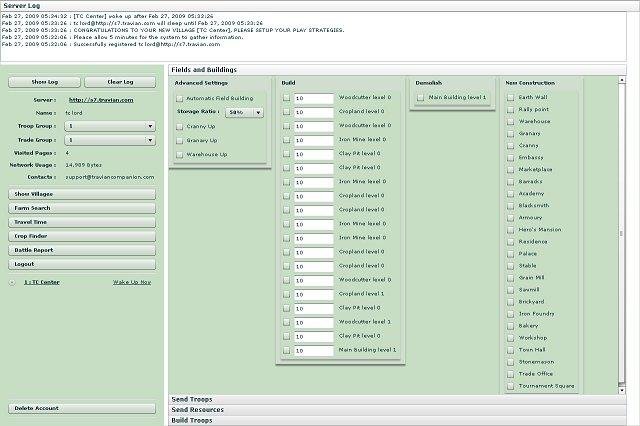
Task: Select Hero's Mansion under New Construction
Action: pos(510,230)
